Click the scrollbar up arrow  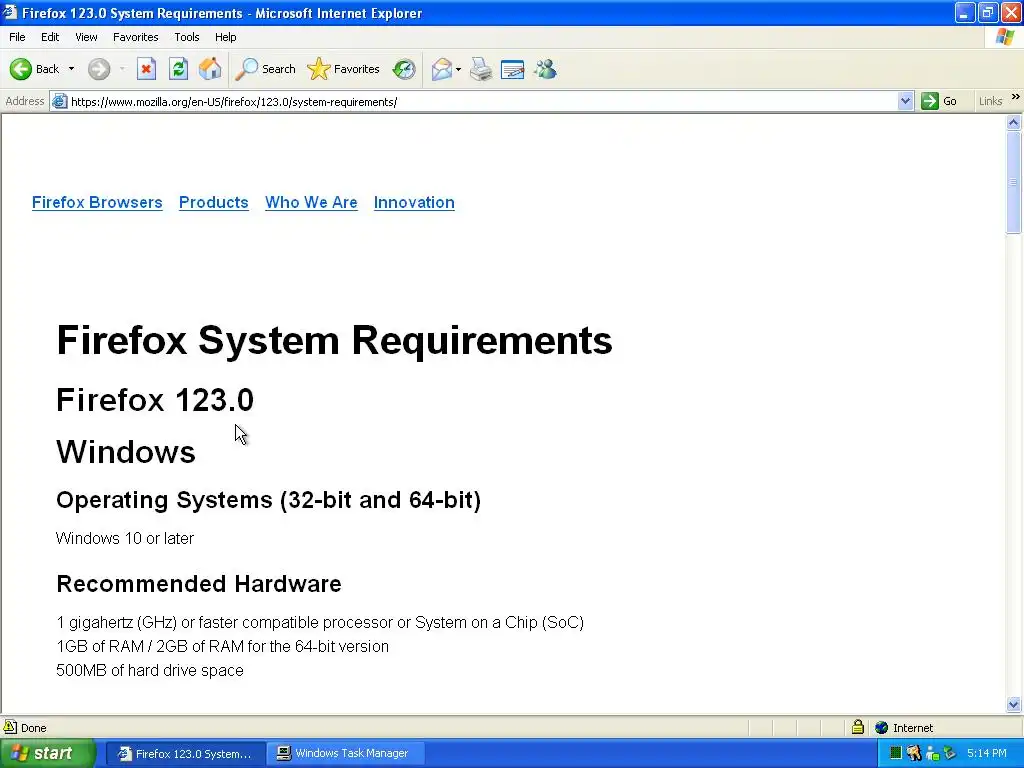(1014, 122)
